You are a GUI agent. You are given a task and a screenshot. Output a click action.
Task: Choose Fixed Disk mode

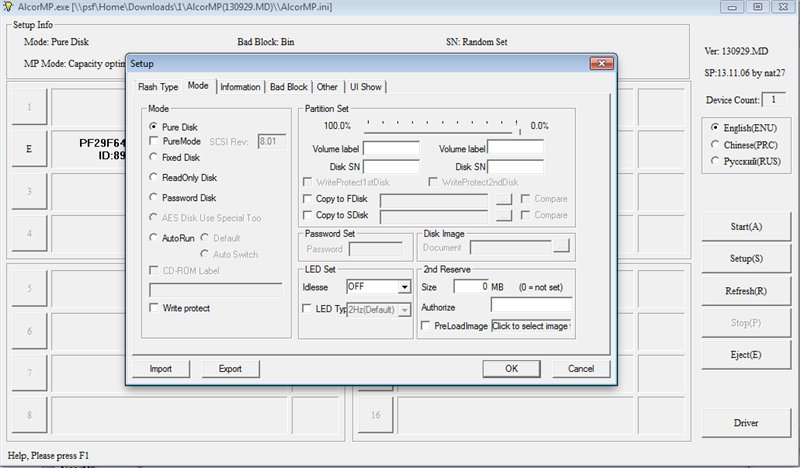153,157
